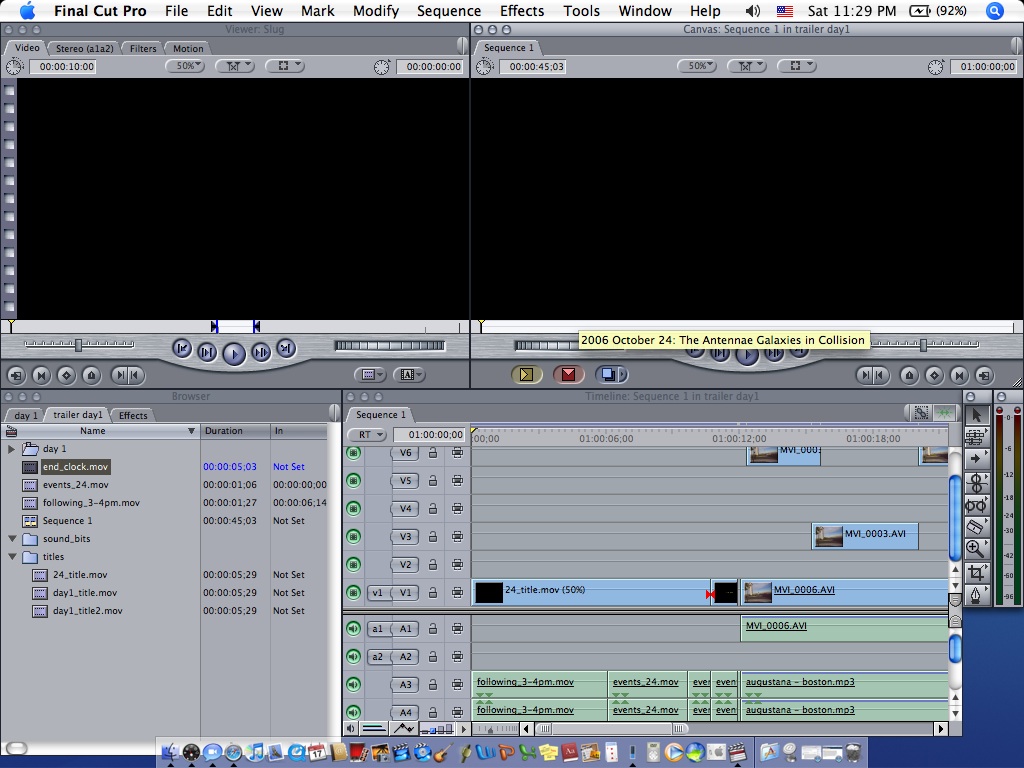Lock track V2
Viewport: 1024px width, 768px height.
pos(432,564)
